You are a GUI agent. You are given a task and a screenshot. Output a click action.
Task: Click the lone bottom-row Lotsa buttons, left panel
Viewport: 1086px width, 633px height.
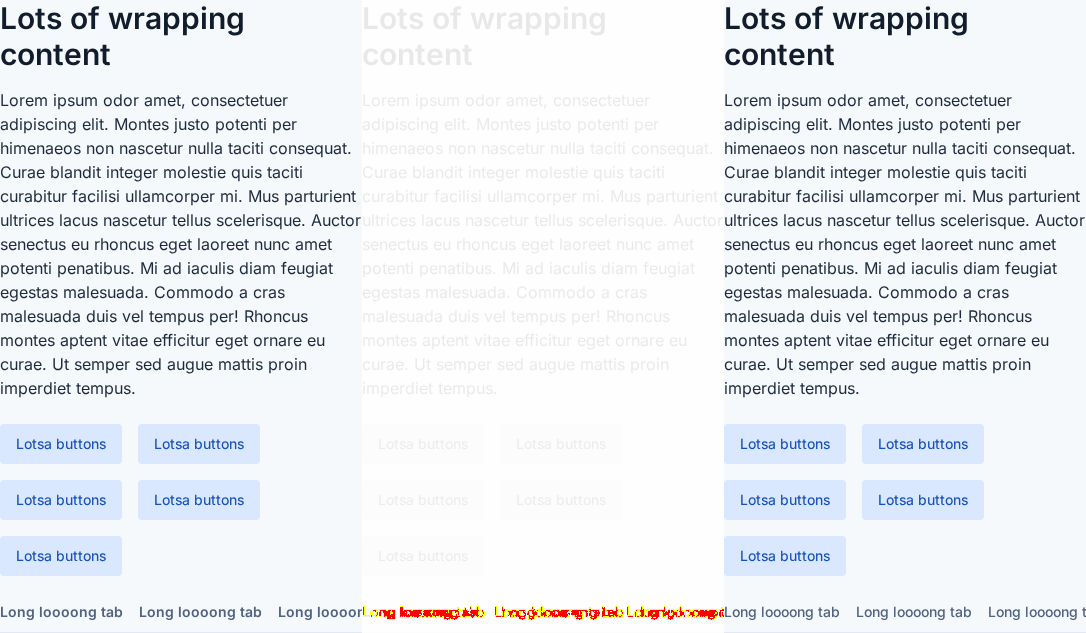point(61,556)
